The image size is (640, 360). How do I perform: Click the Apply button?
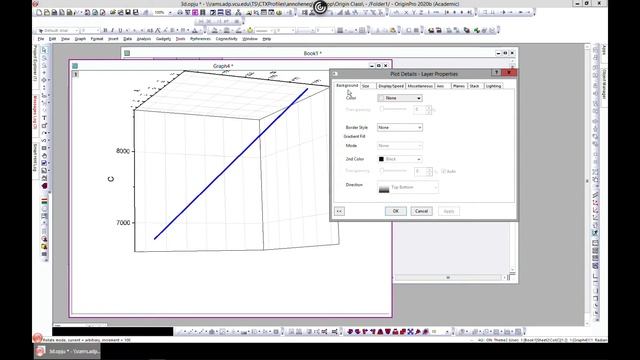[449, 211]
